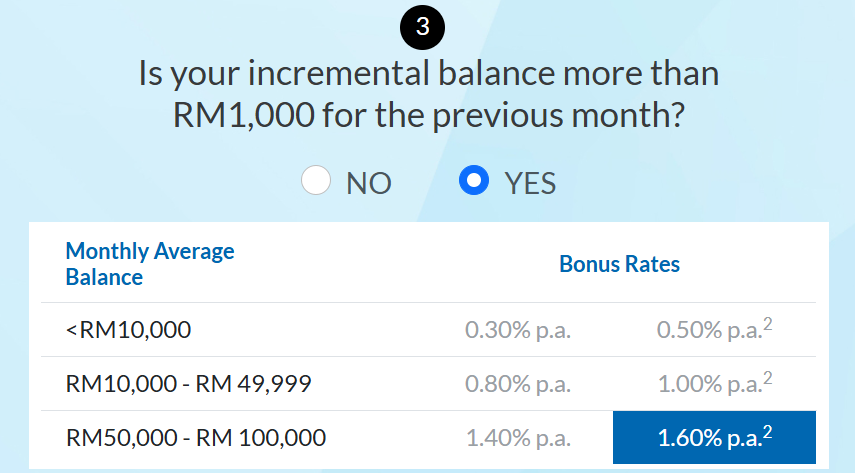Screen dimensions: 855x473
Task: Select the YES radio button
Action: point(474,180)
